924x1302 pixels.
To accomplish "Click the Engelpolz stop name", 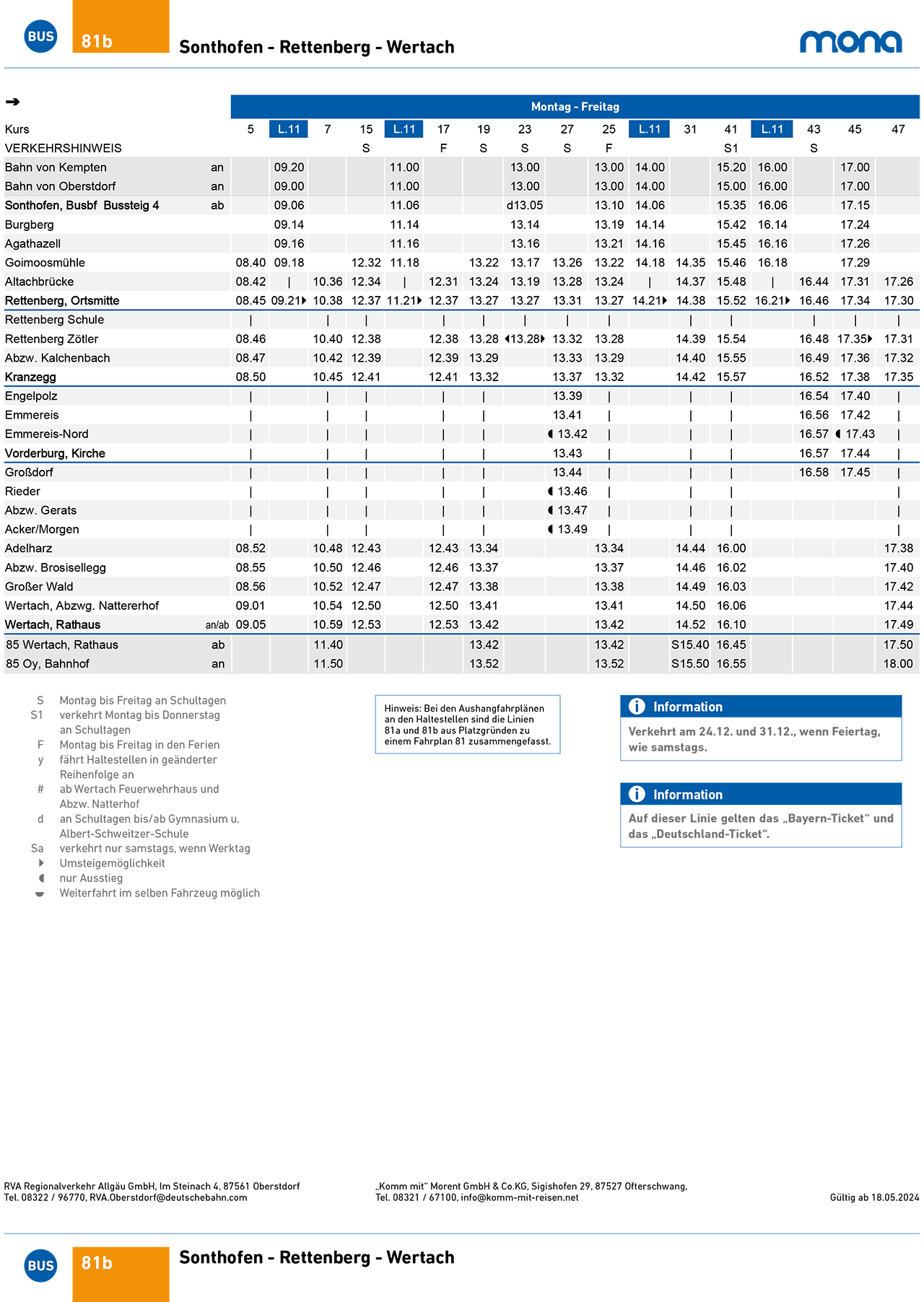I will click(31, 396).
